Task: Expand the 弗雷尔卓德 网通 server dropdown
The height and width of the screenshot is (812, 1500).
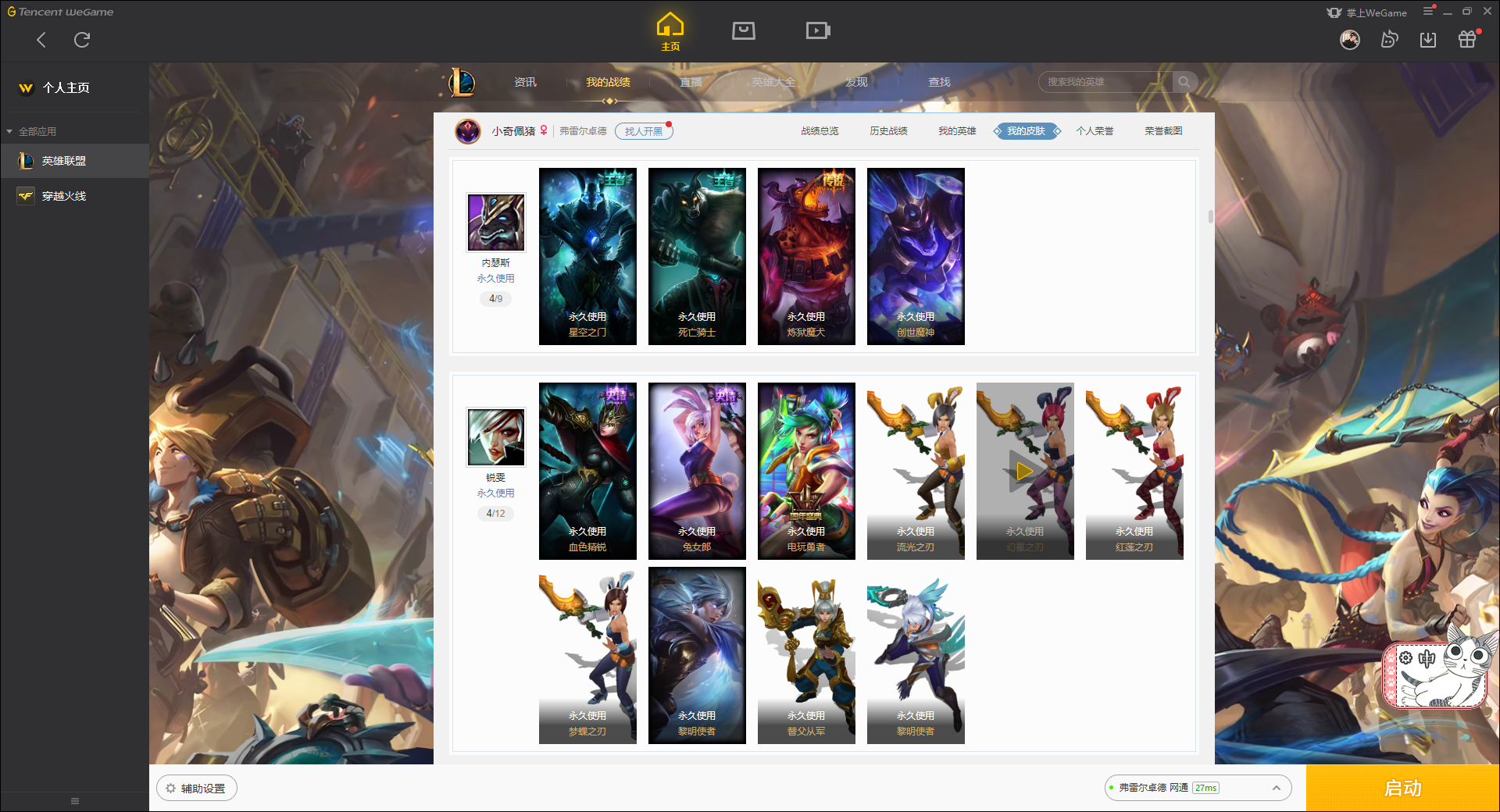Action: [1198, 788]
